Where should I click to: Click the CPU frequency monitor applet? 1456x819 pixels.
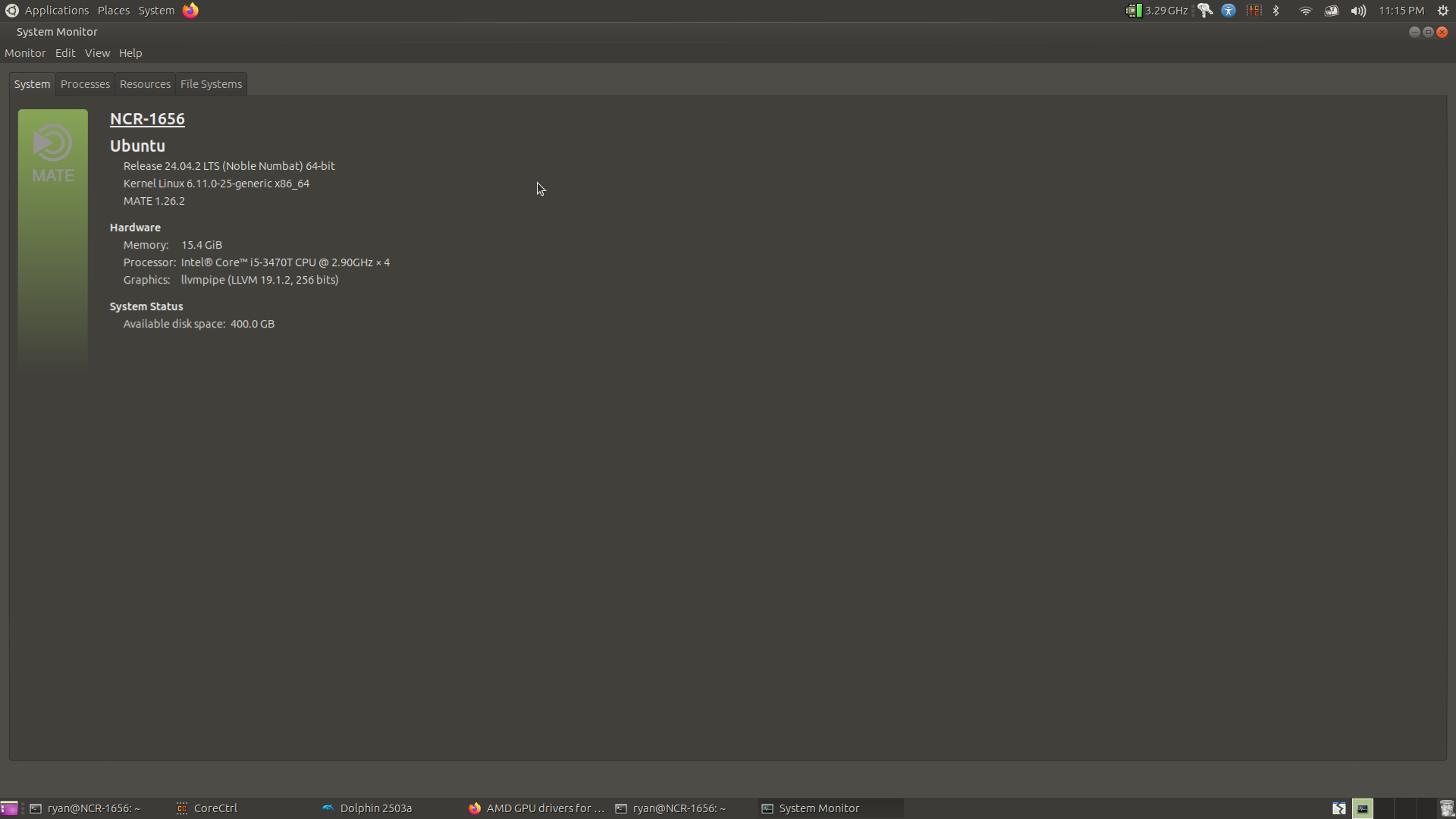(x=1156, y=11)
